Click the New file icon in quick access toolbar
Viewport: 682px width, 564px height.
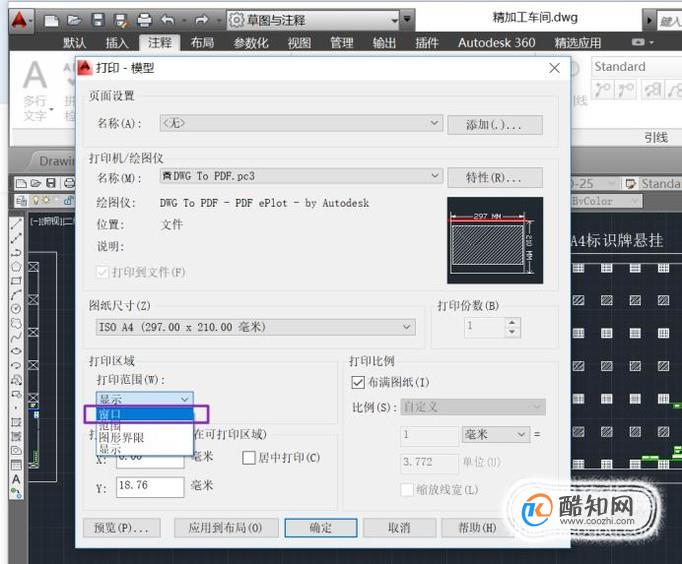[x=51, y=20]
